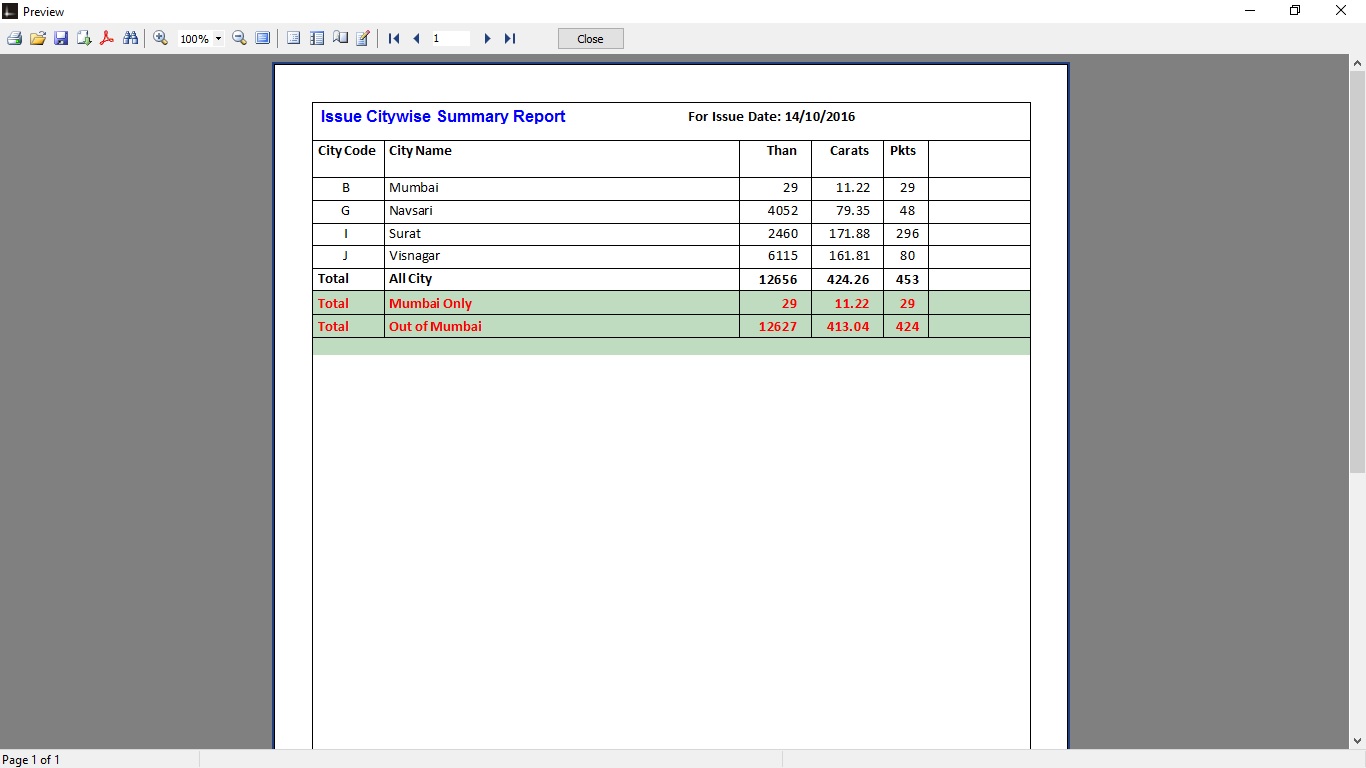Screen dimensions: 1366x768
Task: Click scrollbar down arrow
Action: click(x=1357, y=741)
